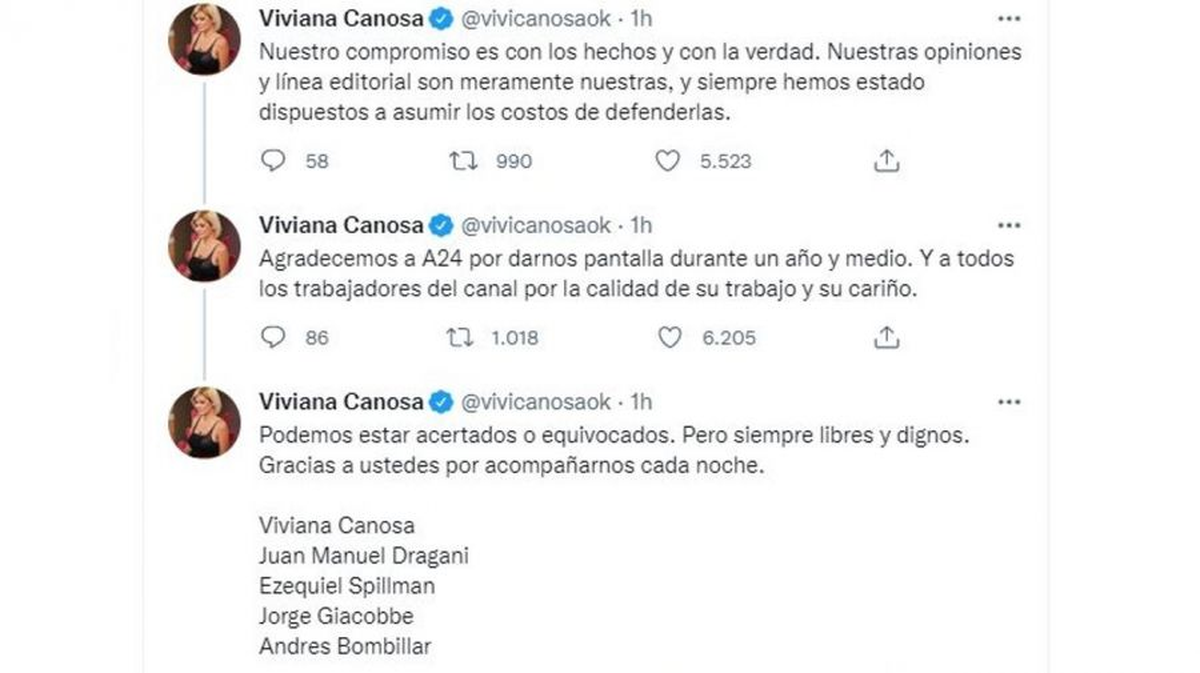Click the avatar on the A24 tweet
1200x673 pixels.
204,245
